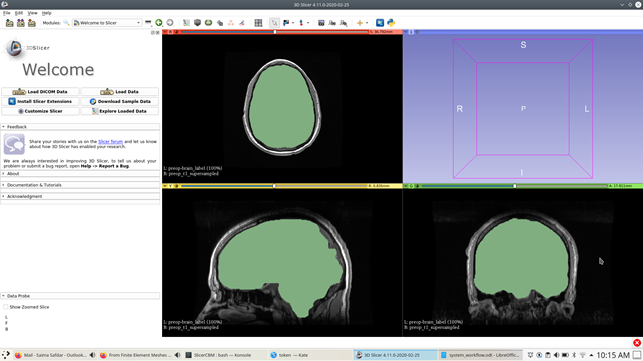Screen dimensions: 643x361
Task: Go to next module with forward arrow
Action: click(x=170, y=23)
